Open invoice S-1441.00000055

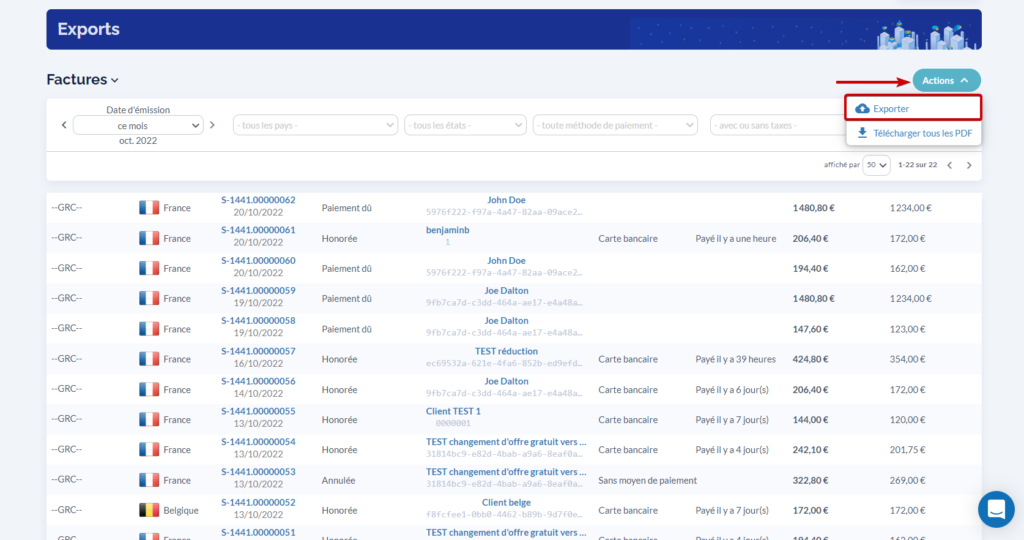tap(258, 411)
